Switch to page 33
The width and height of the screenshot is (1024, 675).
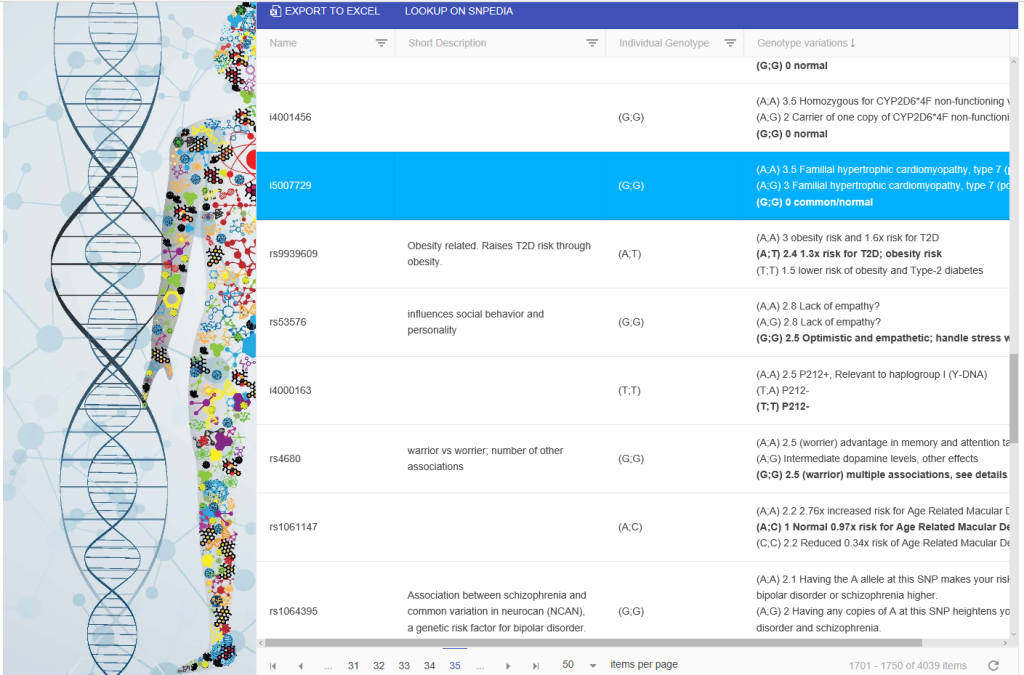(x=404, y=666)
